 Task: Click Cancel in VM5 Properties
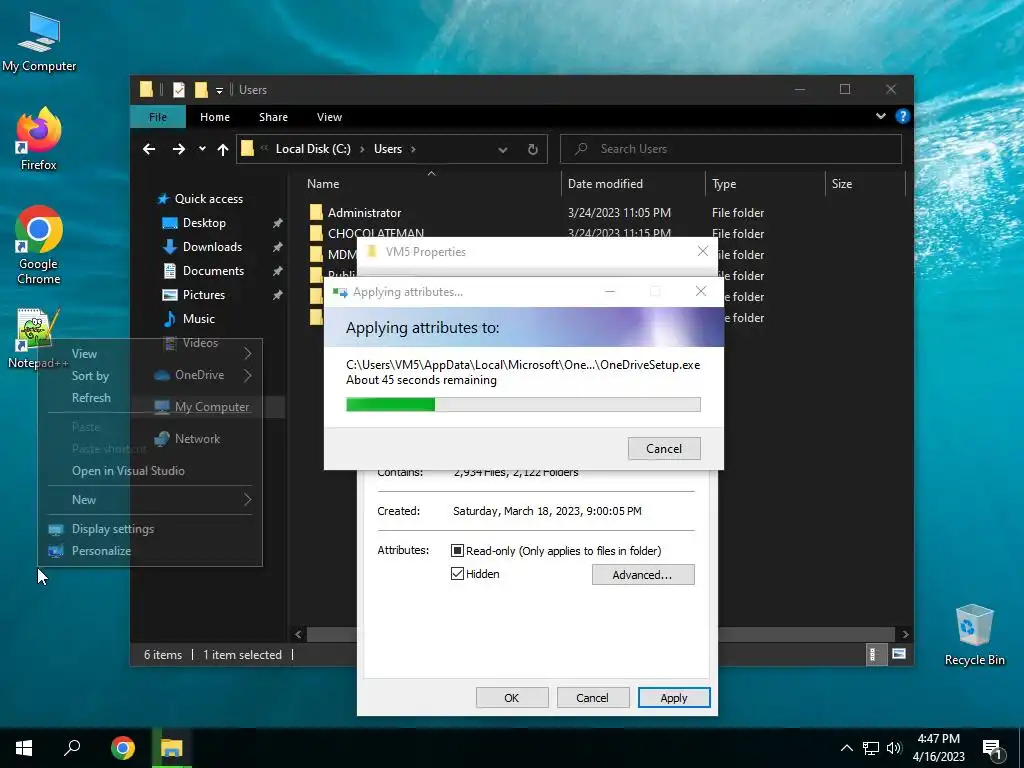click(592, 697)
